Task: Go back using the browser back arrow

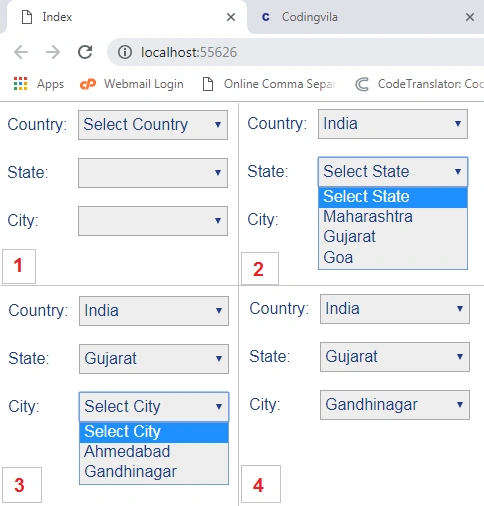Action: click(x=21, y=52)
